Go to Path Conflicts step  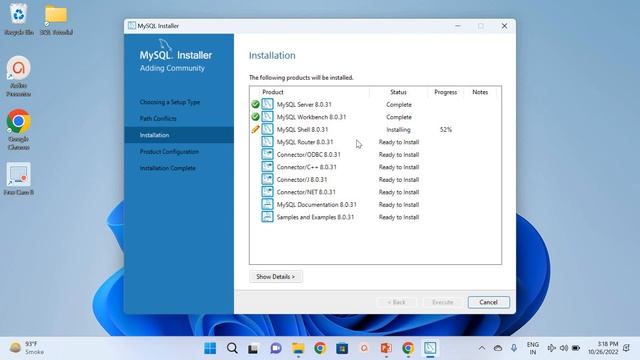158,118
